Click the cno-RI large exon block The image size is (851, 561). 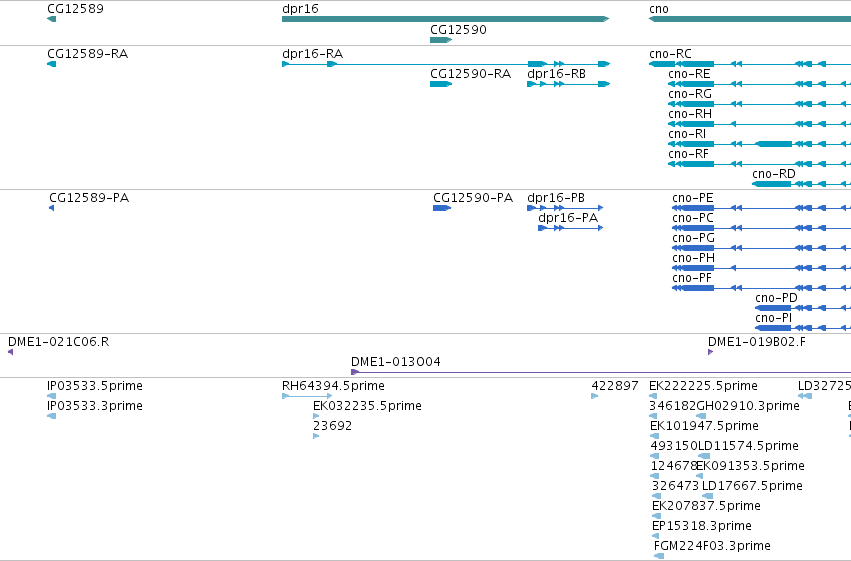point(774,144)
